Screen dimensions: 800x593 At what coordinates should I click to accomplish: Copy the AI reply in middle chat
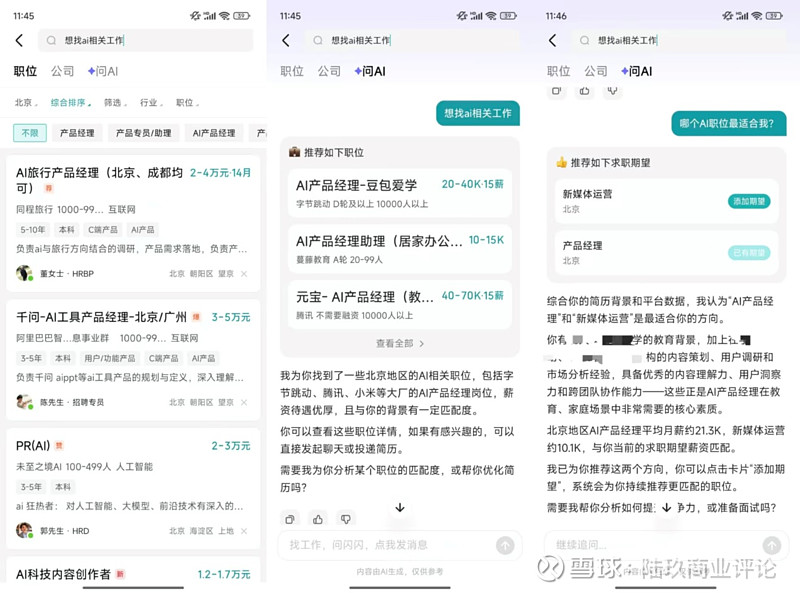tap(290, 520)
